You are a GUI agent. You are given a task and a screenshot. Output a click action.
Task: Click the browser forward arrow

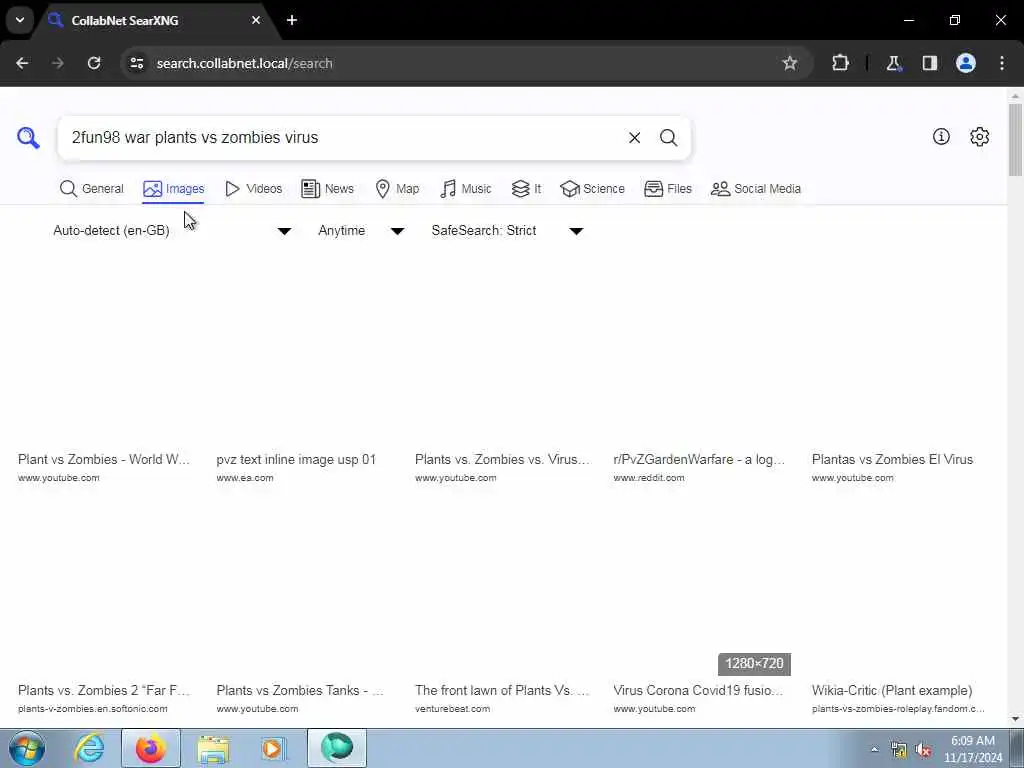coord(58,63)
